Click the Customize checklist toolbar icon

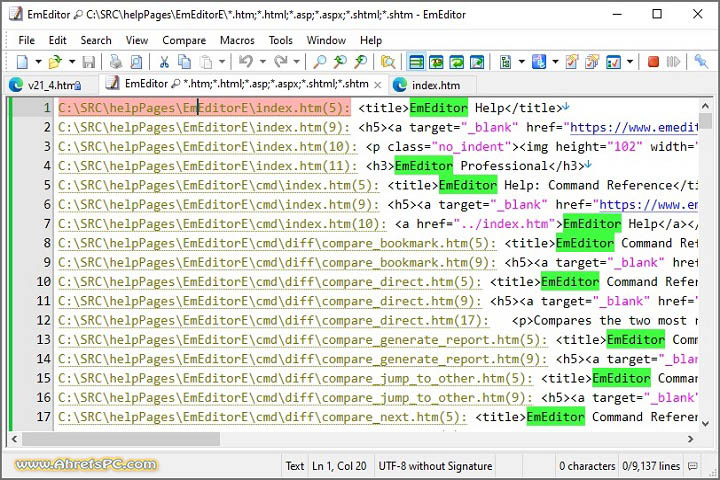pos(613,62)
